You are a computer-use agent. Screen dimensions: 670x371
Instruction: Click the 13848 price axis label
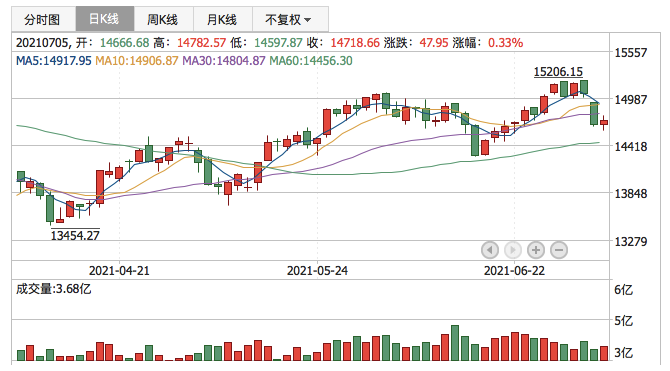click(631, 194)
